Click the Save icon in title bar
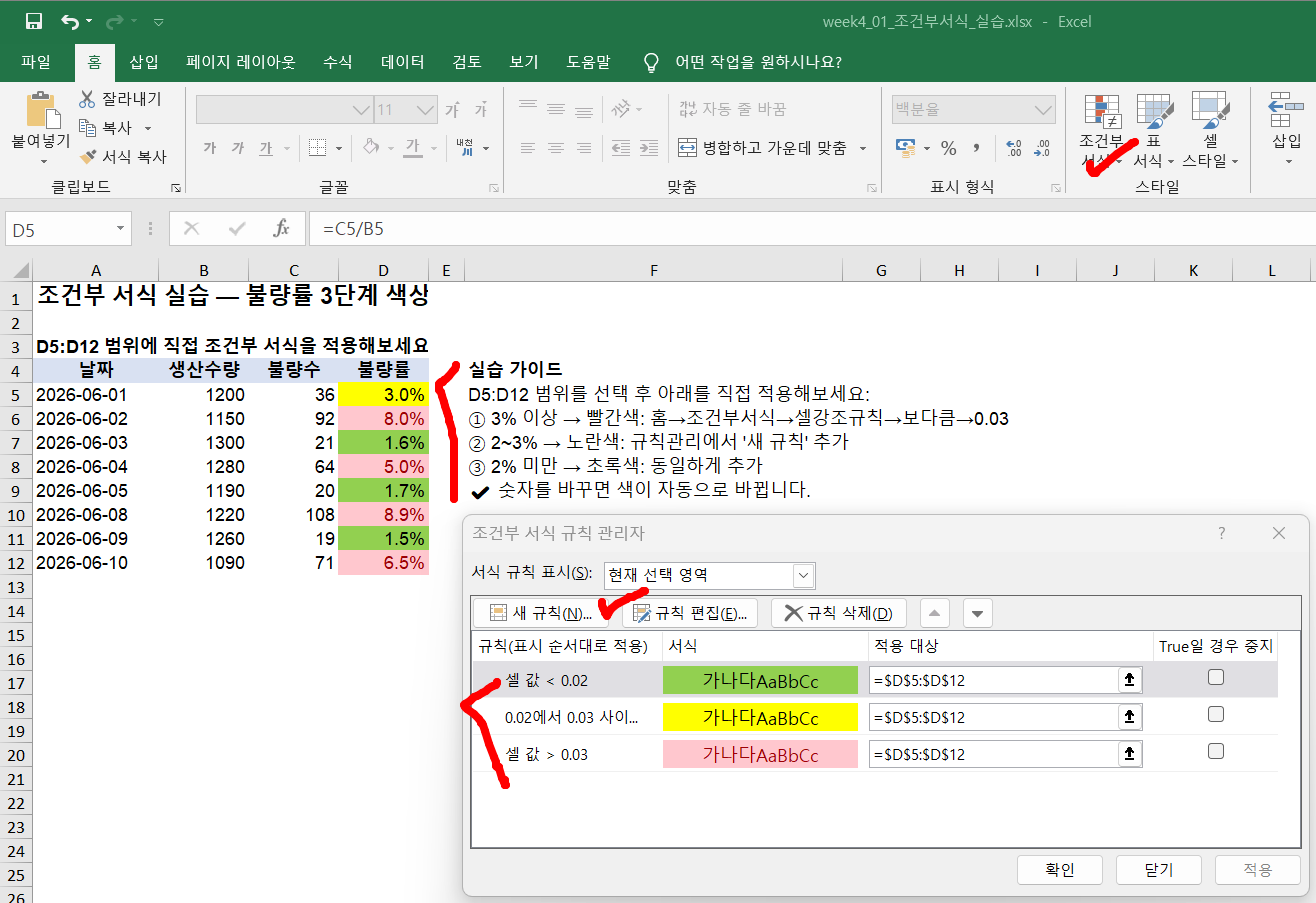1316x903 pixels. click(33, 21)
